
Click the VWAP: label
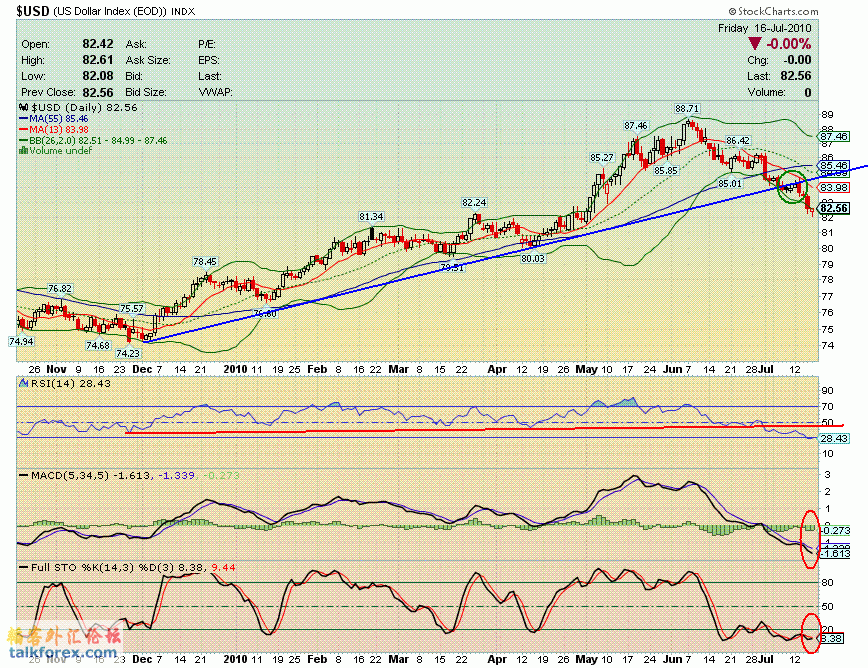tap(215, 92)
